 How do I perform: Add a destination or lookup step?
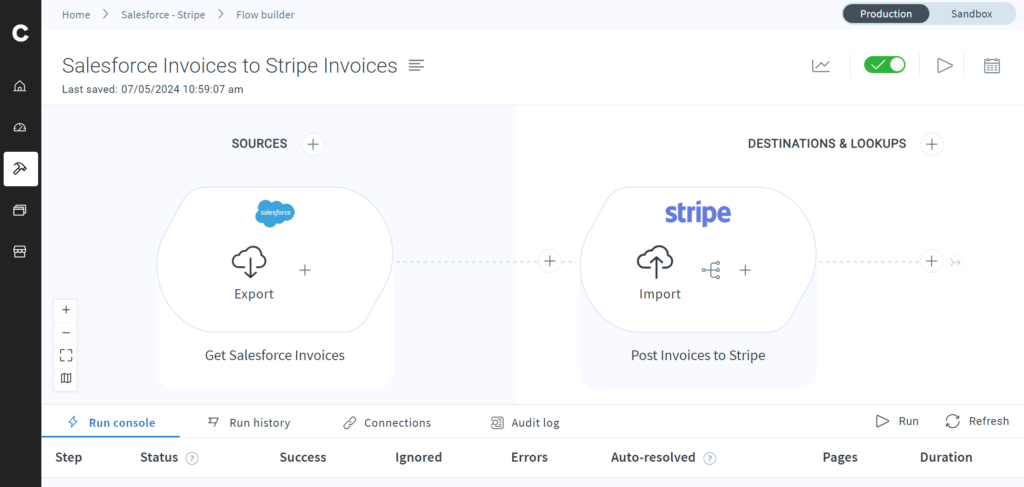tap(931, 144)
